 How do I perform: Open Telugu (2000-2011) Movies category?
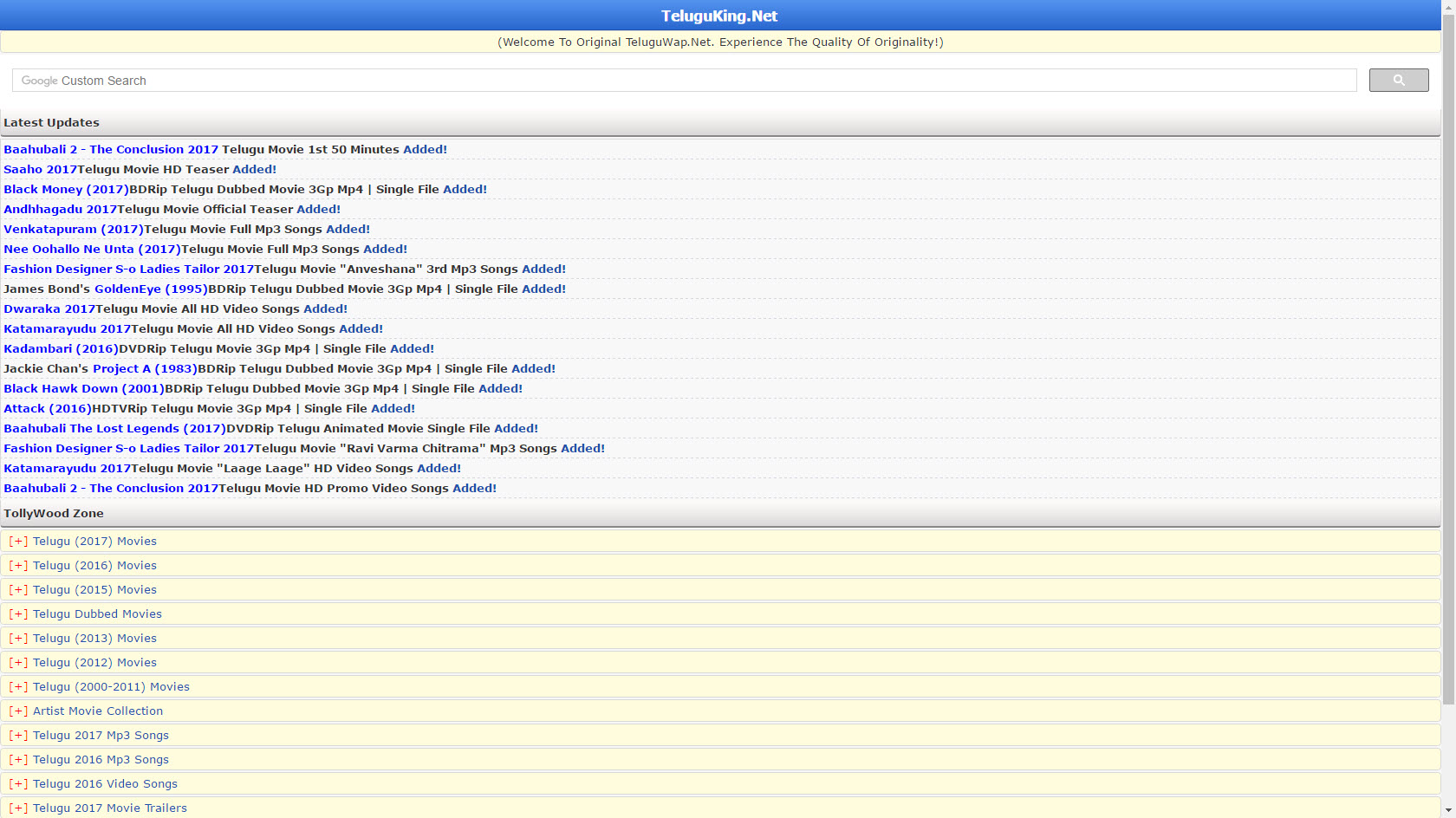click(x=112, y=686)
